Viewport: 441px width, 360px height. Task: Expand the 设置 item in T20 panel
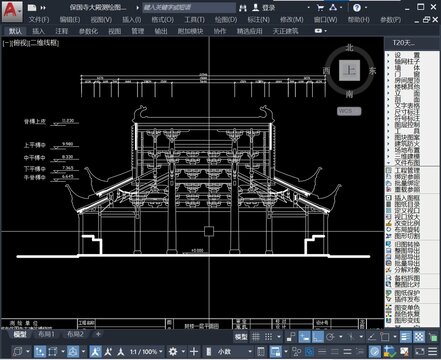(x=407, y=55)
